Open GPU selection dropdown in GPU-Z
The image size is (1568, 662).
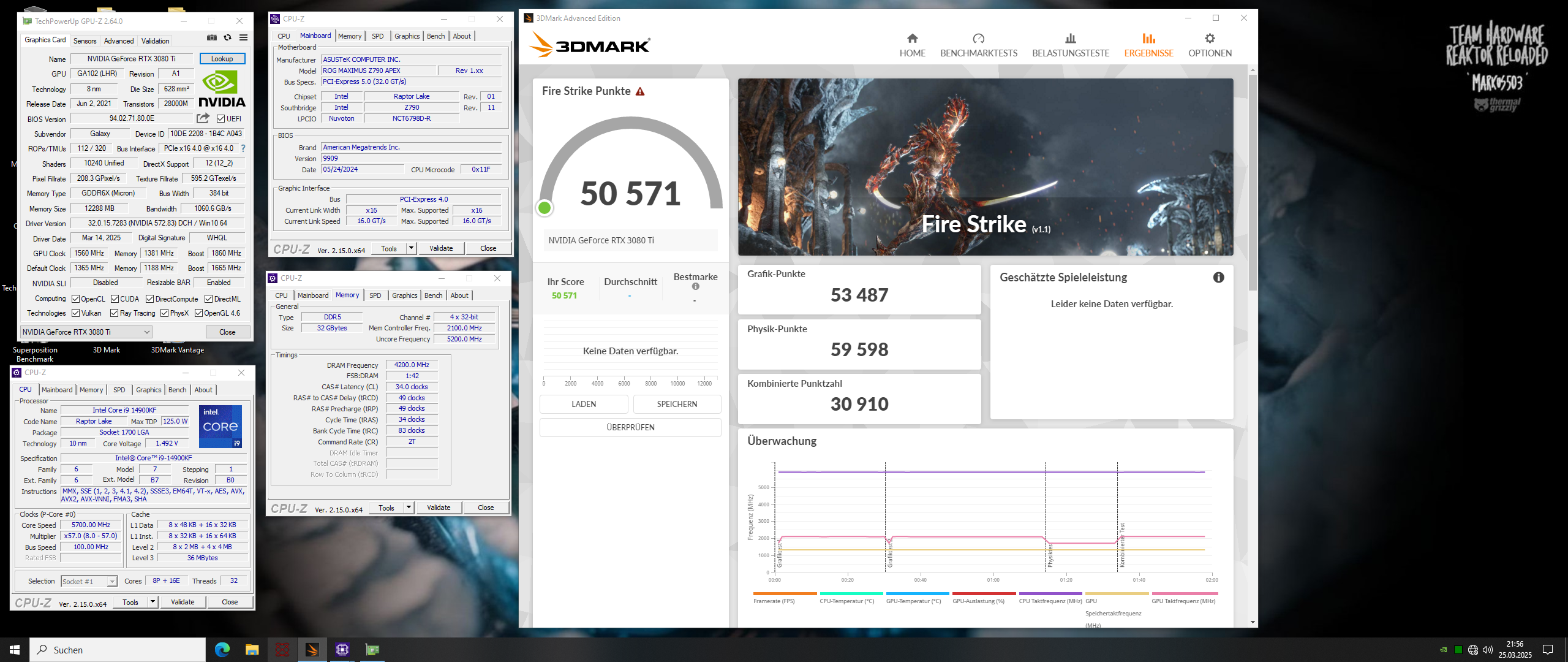(x=86, y=332)
